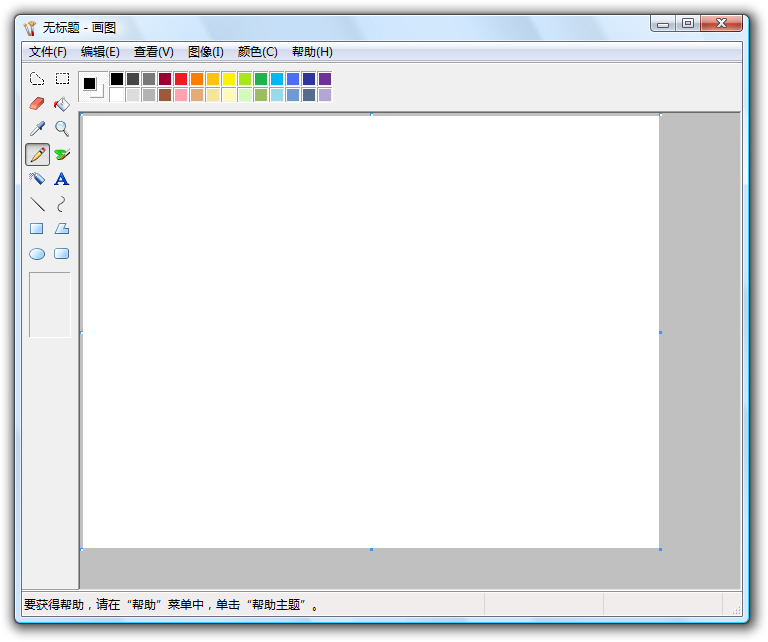Viewport: 768px width, 642px height.
Task: Select the cyan turquoise color swatch
Action: pos(277,79)
